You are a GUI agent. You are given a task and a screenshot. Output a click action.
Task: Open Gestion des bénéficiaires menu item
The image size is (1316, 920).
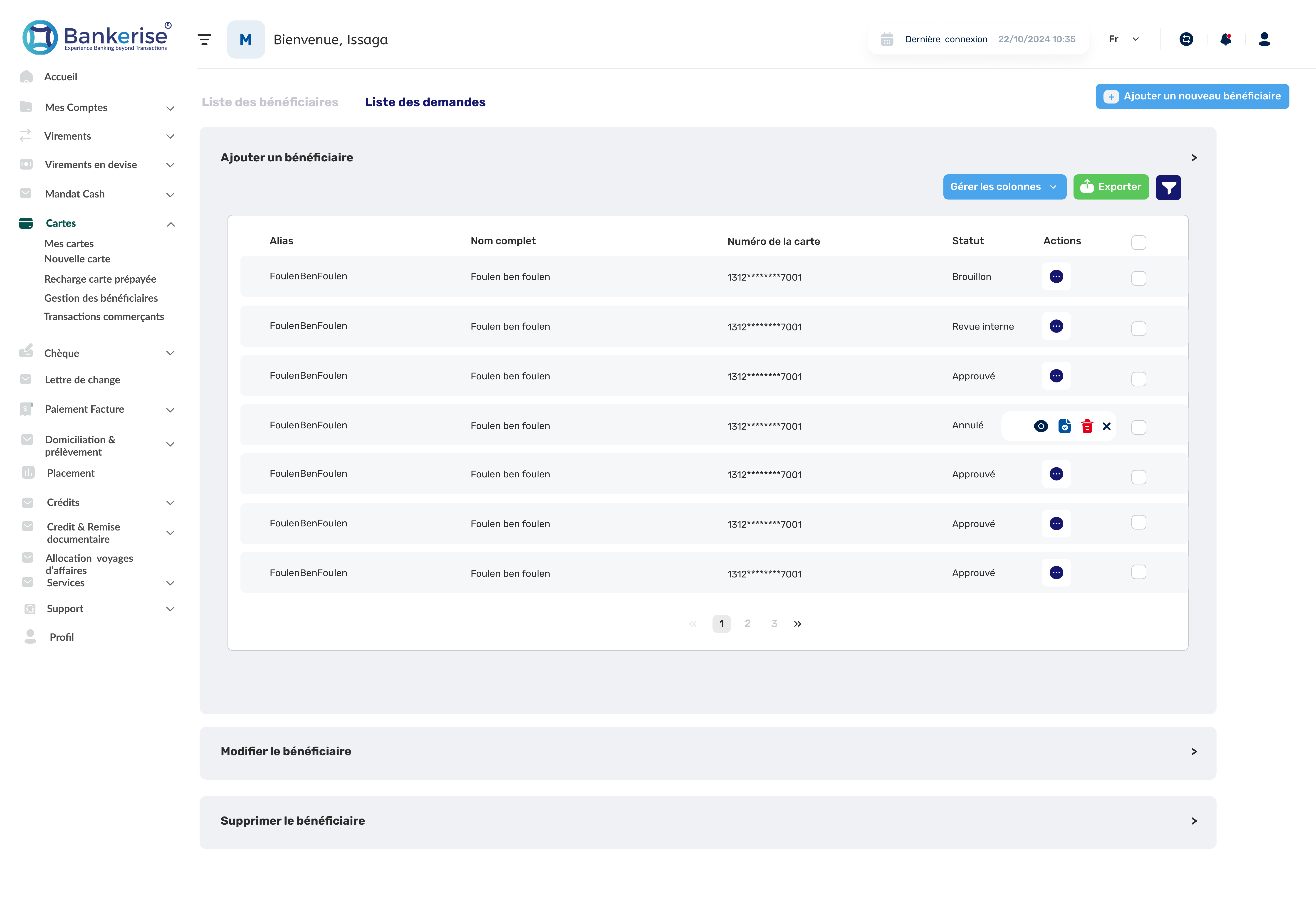[x=101, y=298]
